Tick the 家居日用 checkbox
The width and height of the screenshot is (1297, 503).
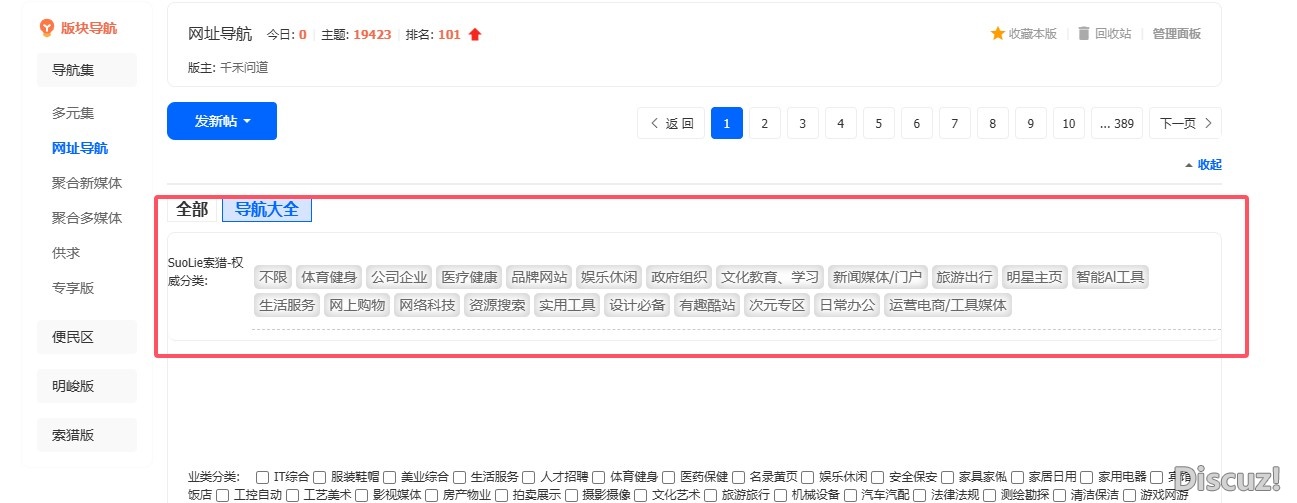click(1019, 477)
